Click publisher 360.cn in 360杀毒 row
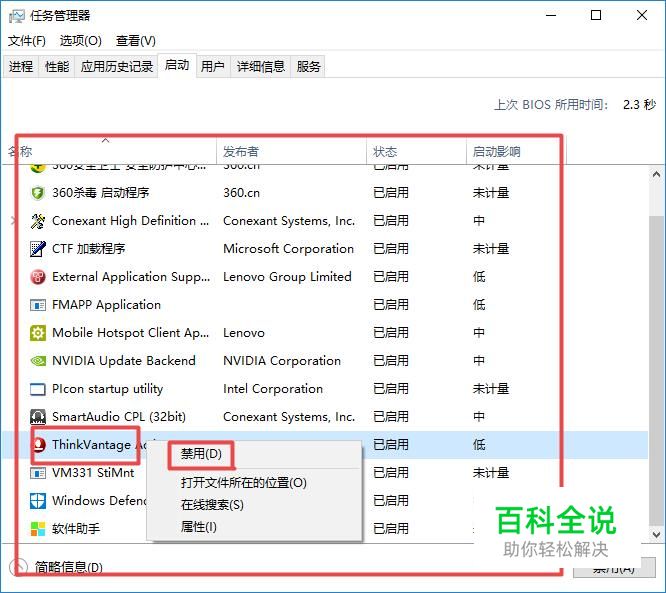Screen dimensions: 666x593 click(241, 193)
